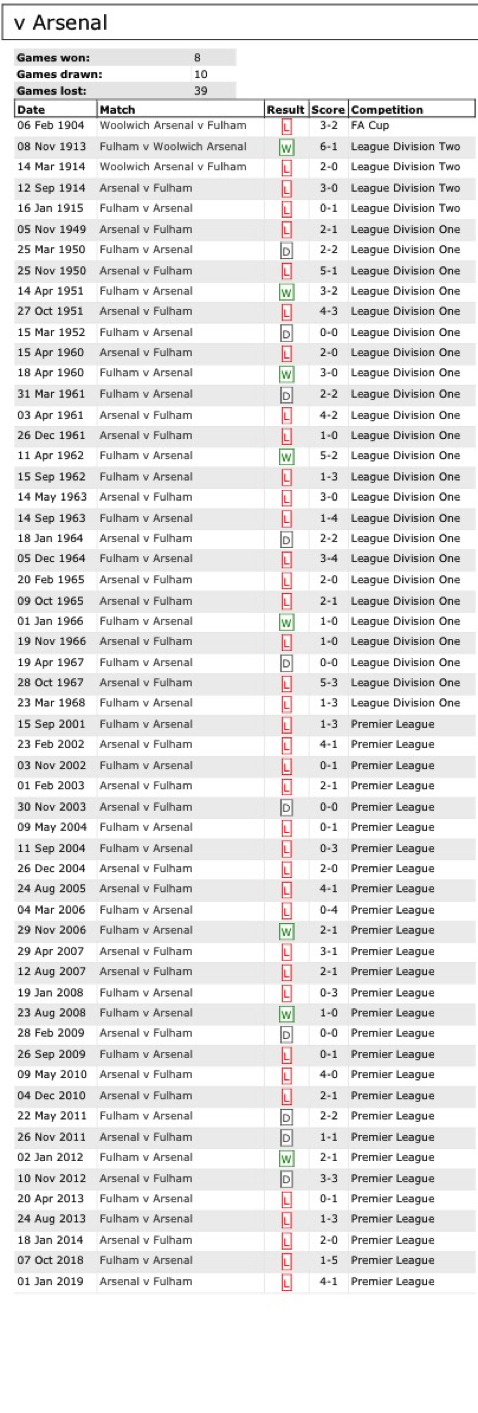Click the L result icon for 06 Feb 1904

pos(286,127)
